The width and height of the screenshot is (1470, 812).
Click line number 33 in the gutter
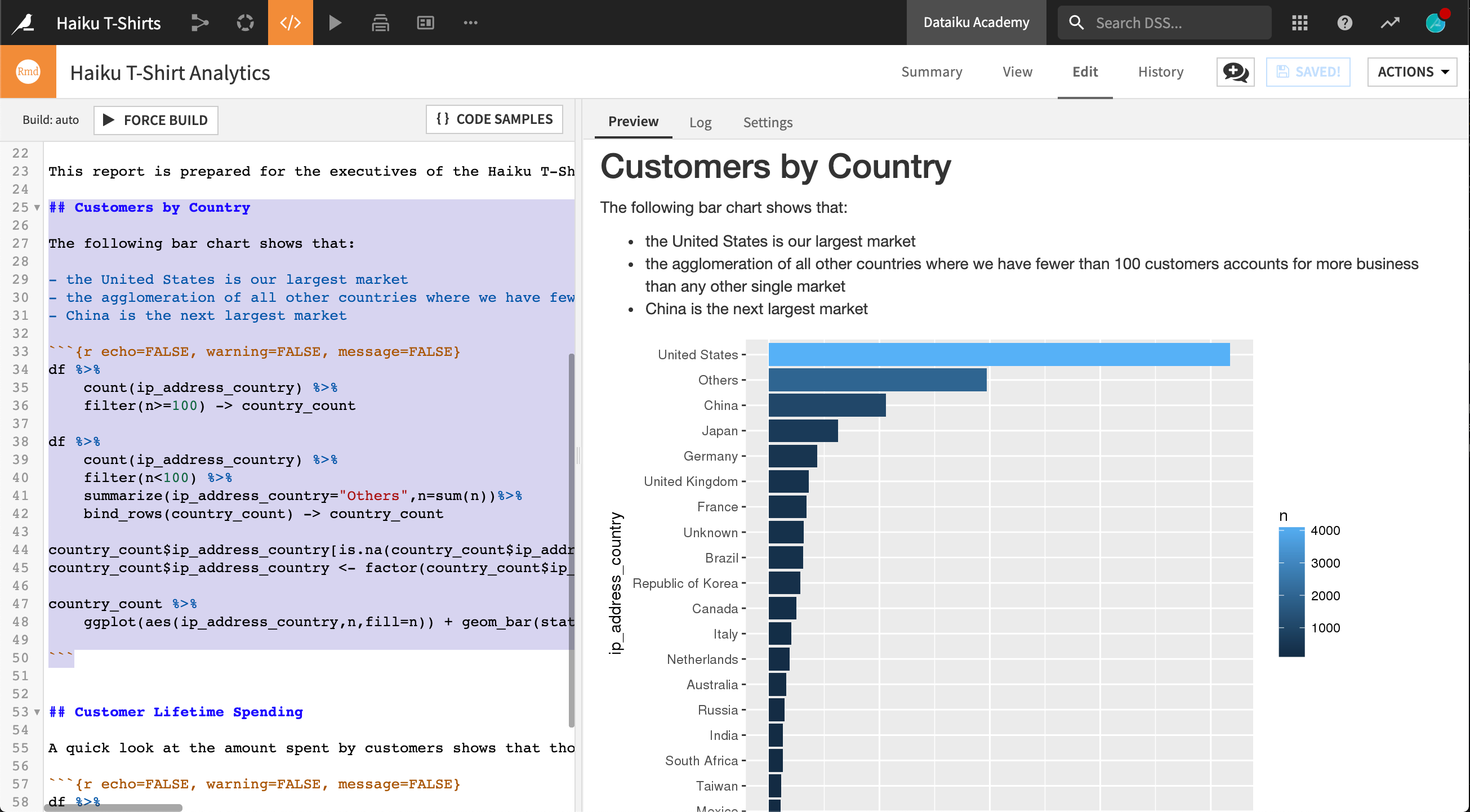tap(20, 351)
